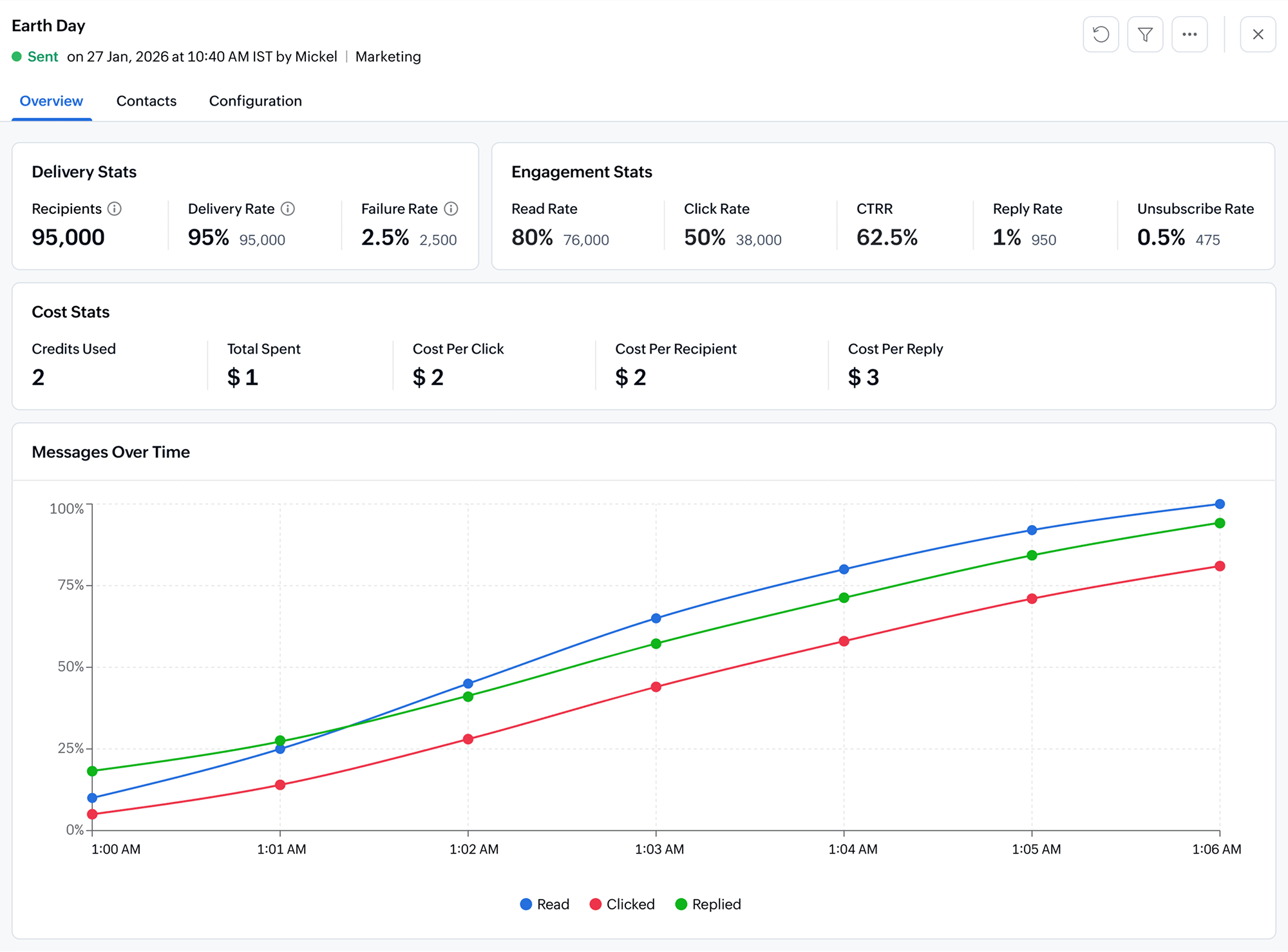Click the Read Rate 80% value

[532, 238]
